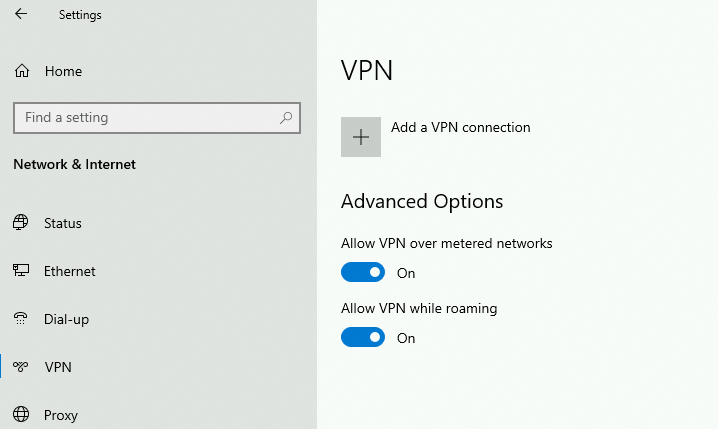Viewport: 718px width, 429px height.
Task: Go to Dial-up settings
Action: [66, 319]
